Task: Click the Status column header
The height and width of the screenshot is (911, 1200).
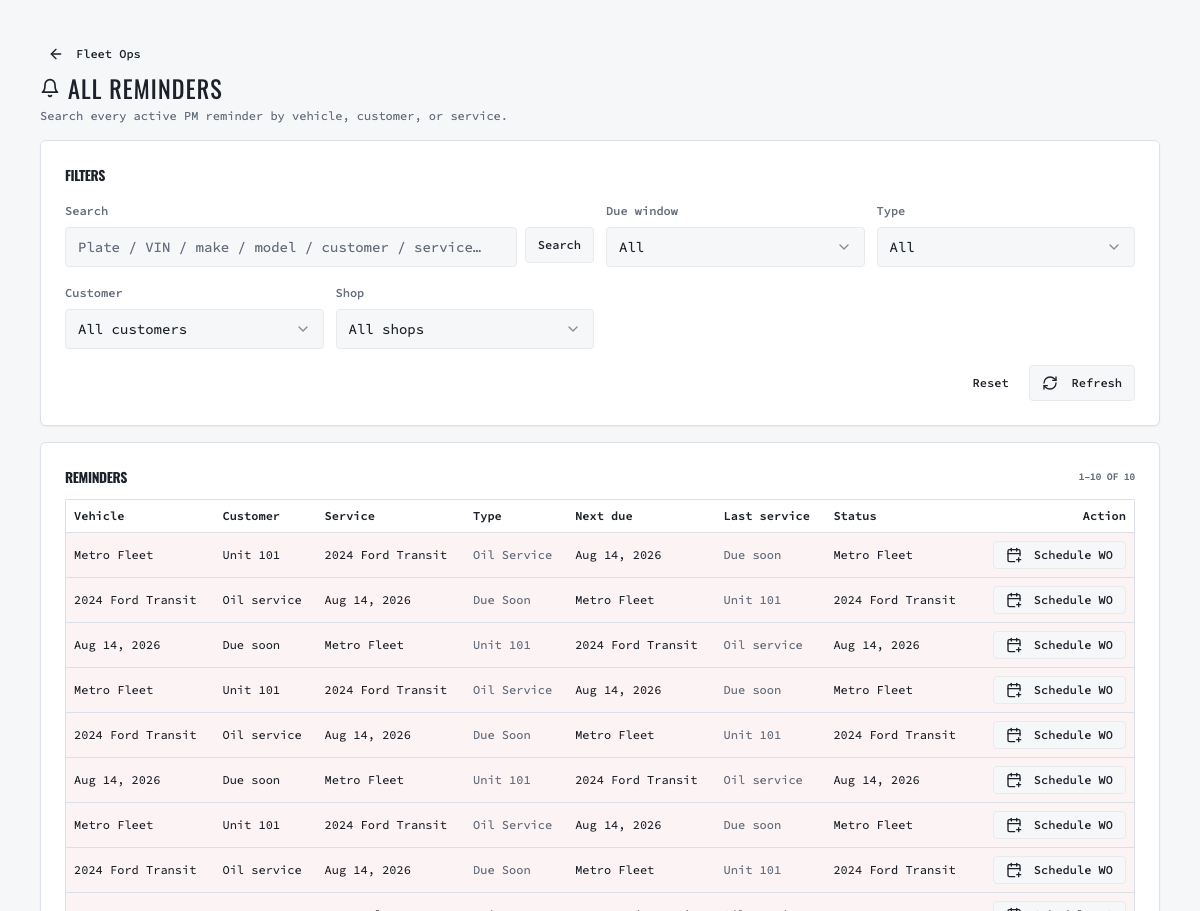Action: (855, 516)
